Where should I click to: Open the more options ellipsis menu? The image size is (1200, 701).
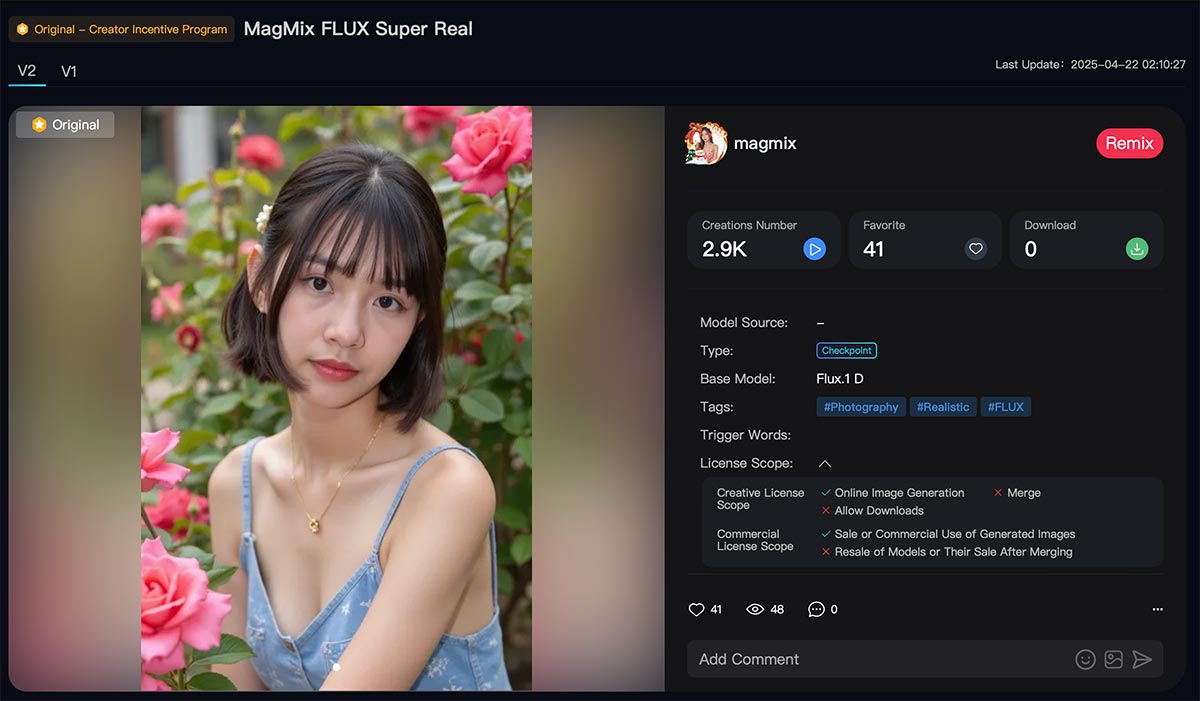1157,609
